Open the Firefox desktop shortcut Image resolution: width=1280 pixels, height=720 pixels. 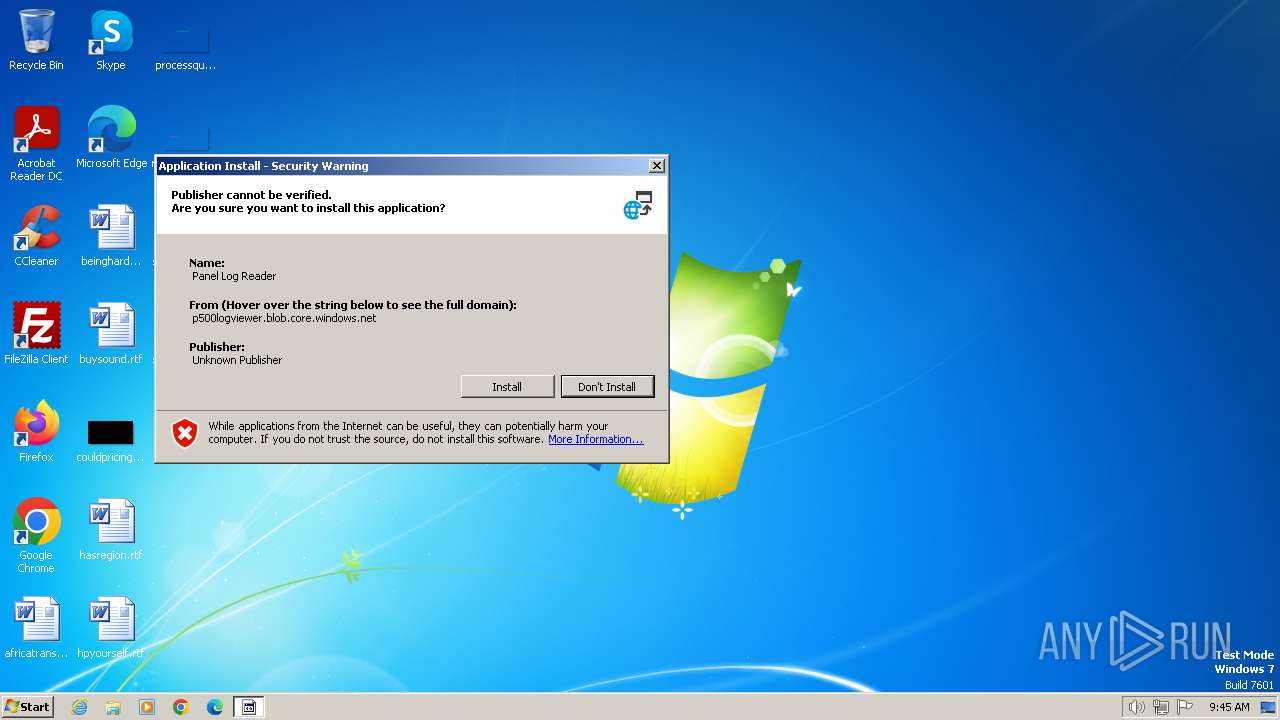click(x=36, y=432)
